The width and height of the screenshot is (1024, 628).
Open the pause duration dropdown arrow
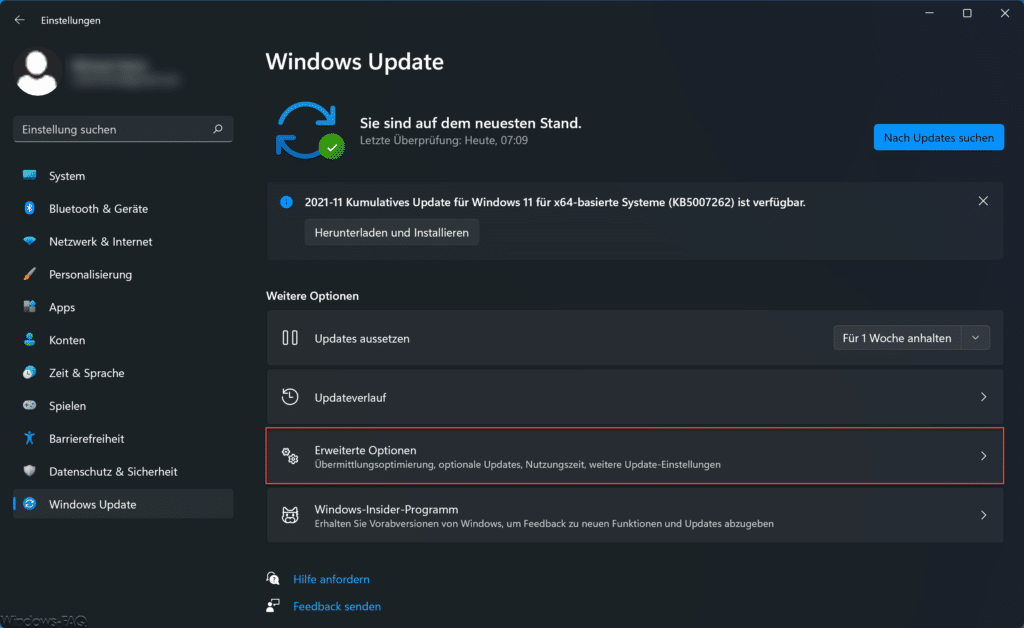tap(975, 338)
